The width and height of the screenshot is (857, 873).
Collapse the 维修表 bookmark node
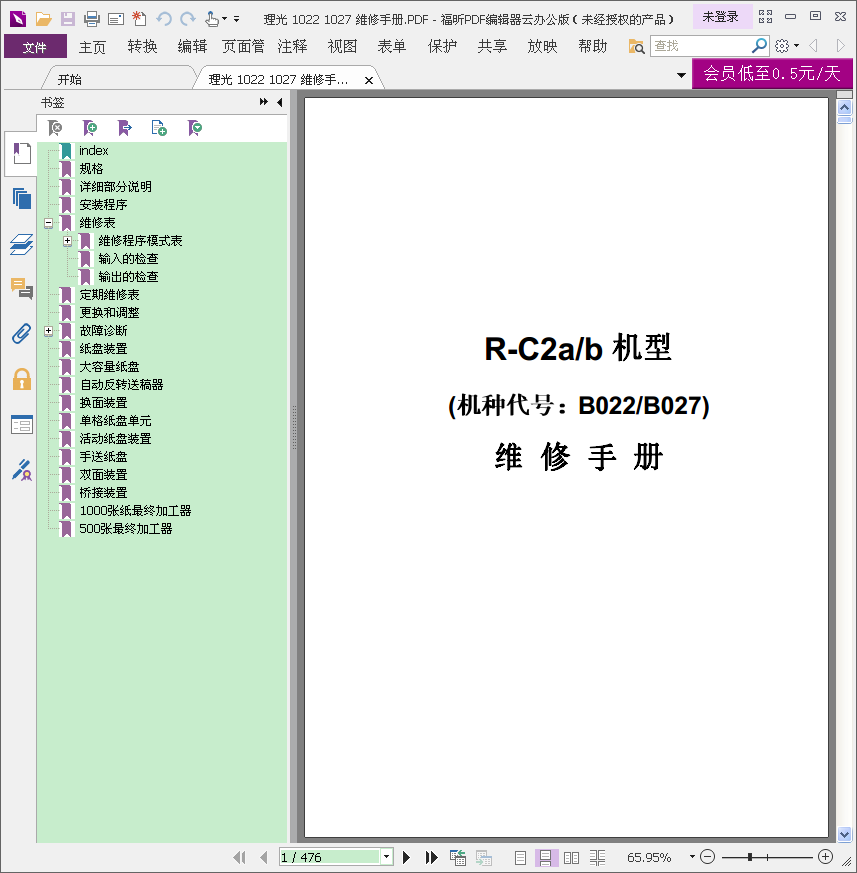click(x=48, y=223)
